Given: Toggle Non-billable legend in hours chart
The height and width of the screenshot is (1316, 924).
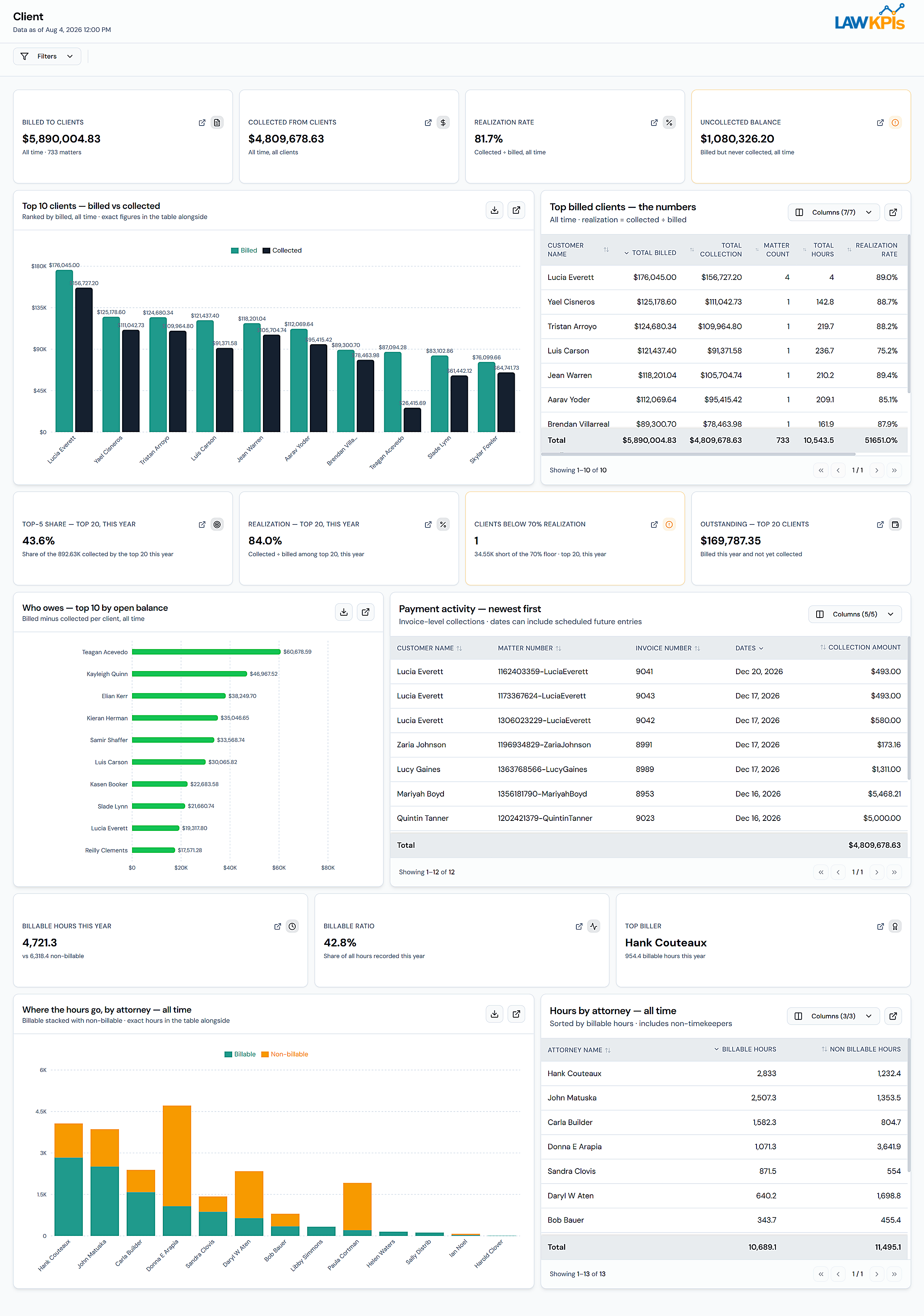Looking at the screenshot, I should [285, 1054].
